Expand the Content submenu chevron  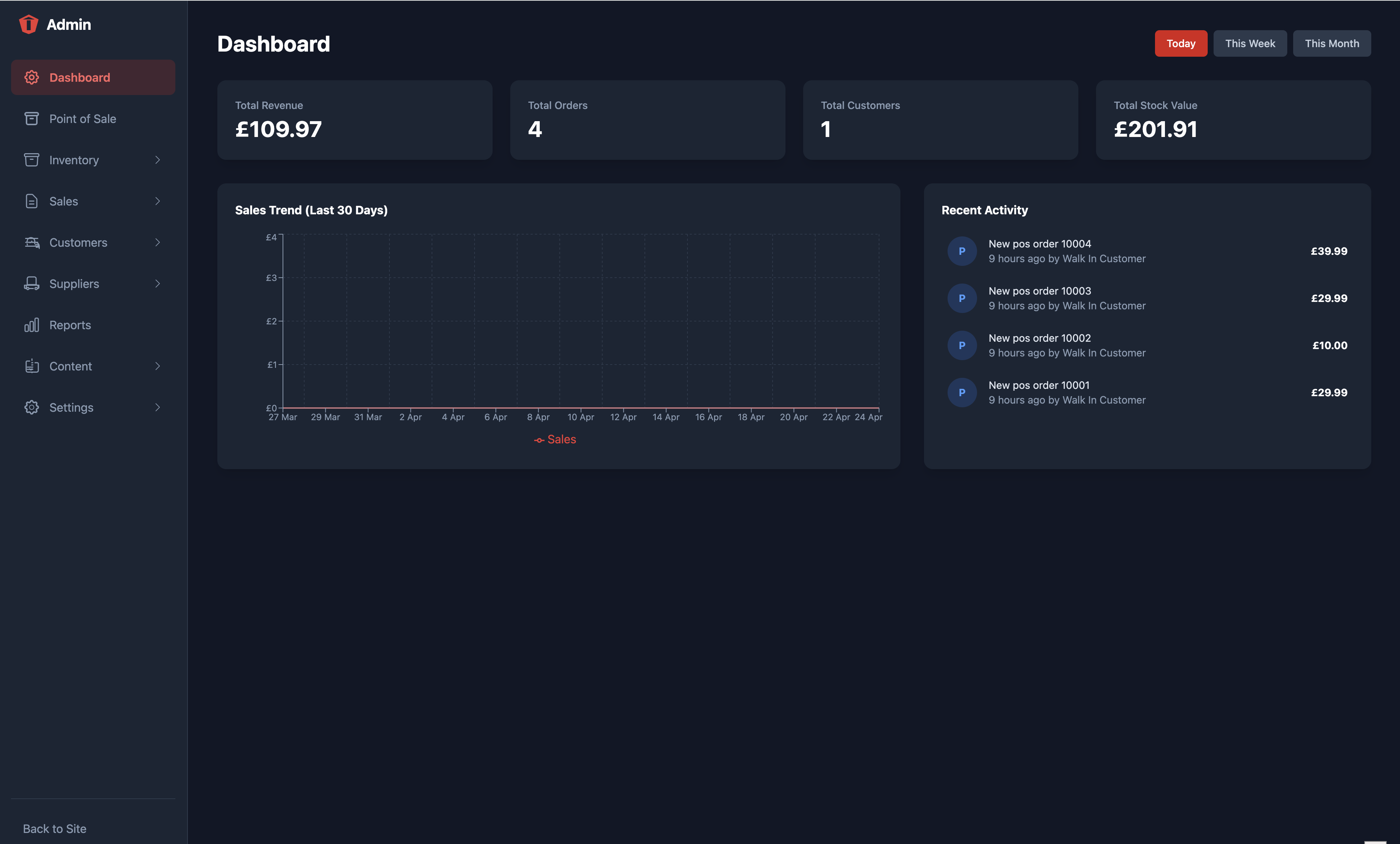(x=157, y=366)
